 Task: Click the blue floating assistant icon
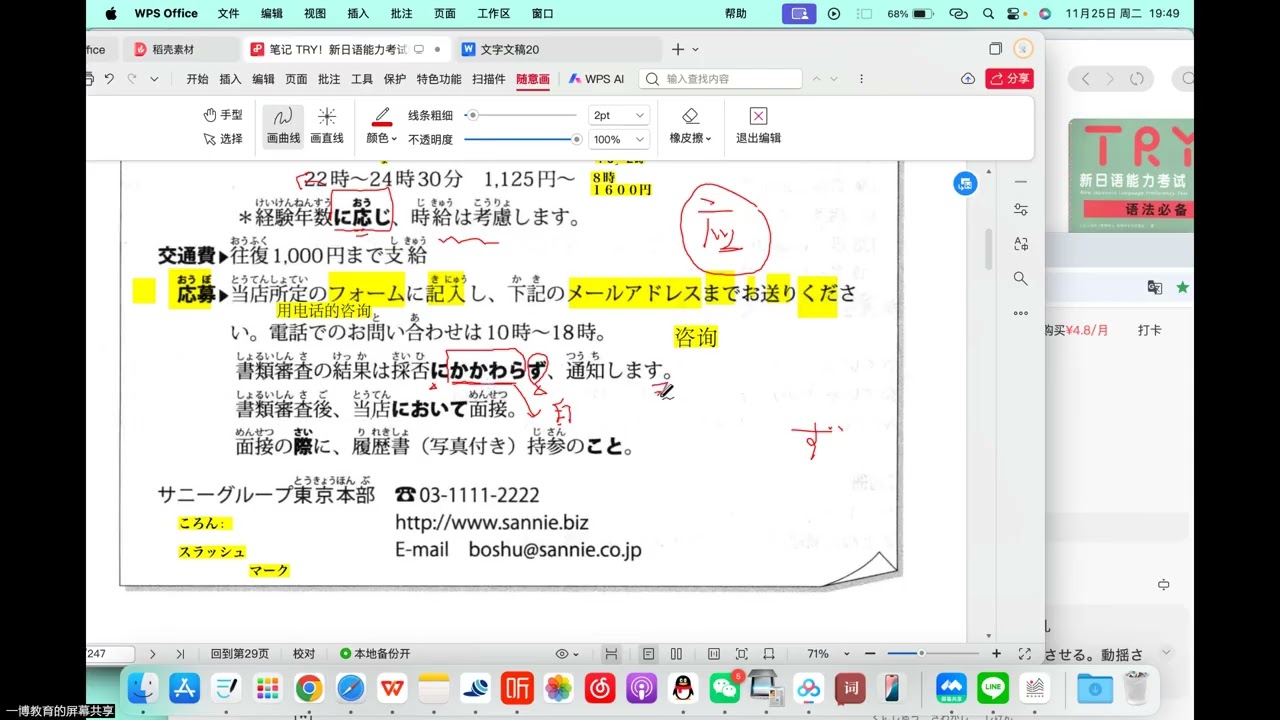pos(965,183)
